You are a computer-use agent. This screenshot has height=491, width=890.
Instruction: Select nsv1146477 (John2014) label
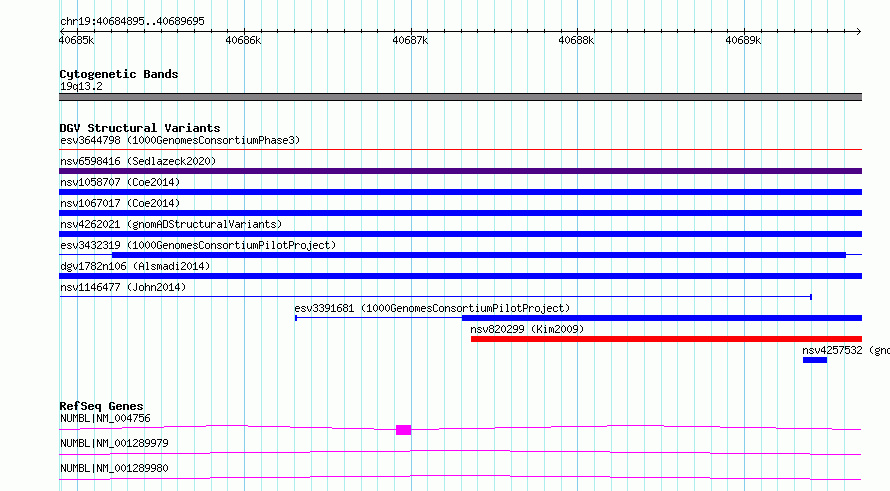[x=123, y=287]
